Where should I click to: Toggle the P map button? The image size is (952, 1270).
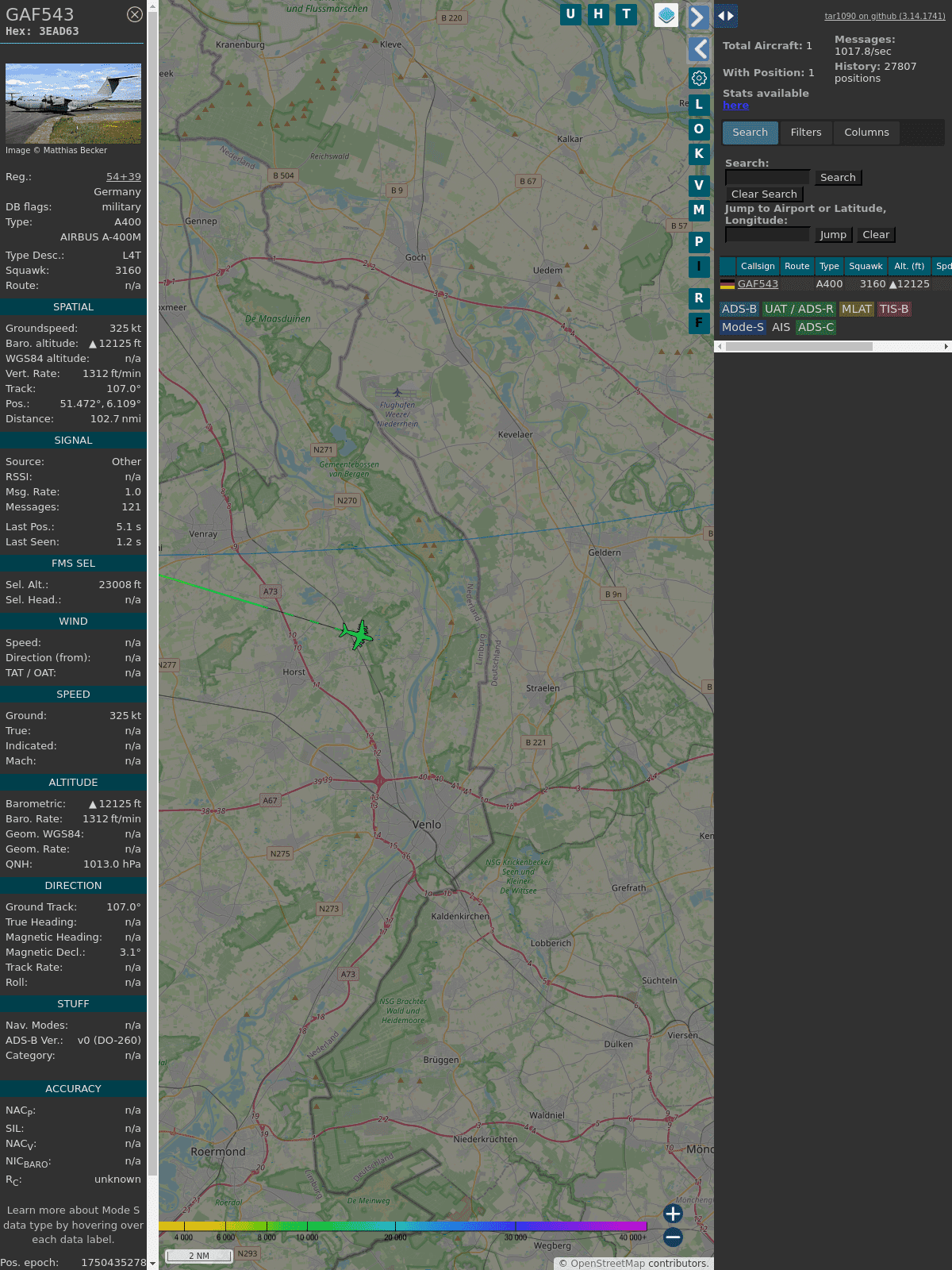point(699,241)
